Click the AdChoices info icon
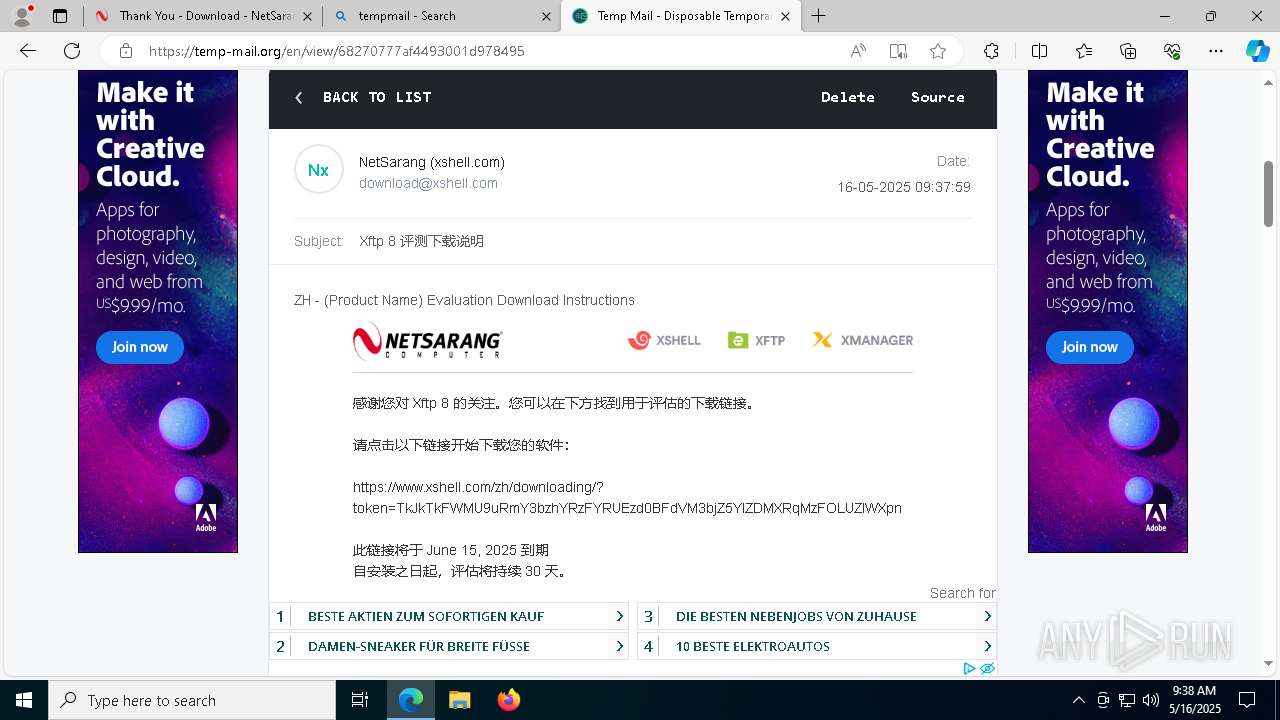1280x720 pixels. pos(969,668)
